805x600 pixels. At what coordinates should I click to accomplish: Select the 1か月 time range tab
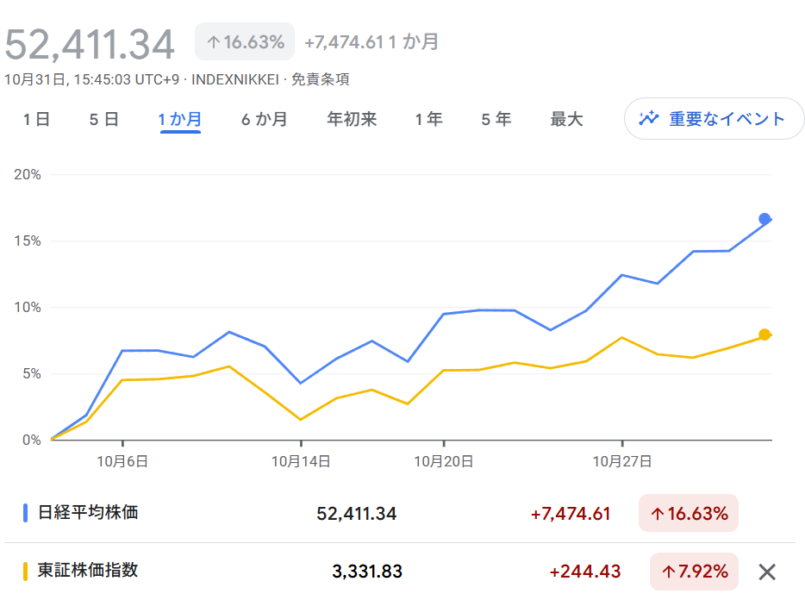(180, 119)
